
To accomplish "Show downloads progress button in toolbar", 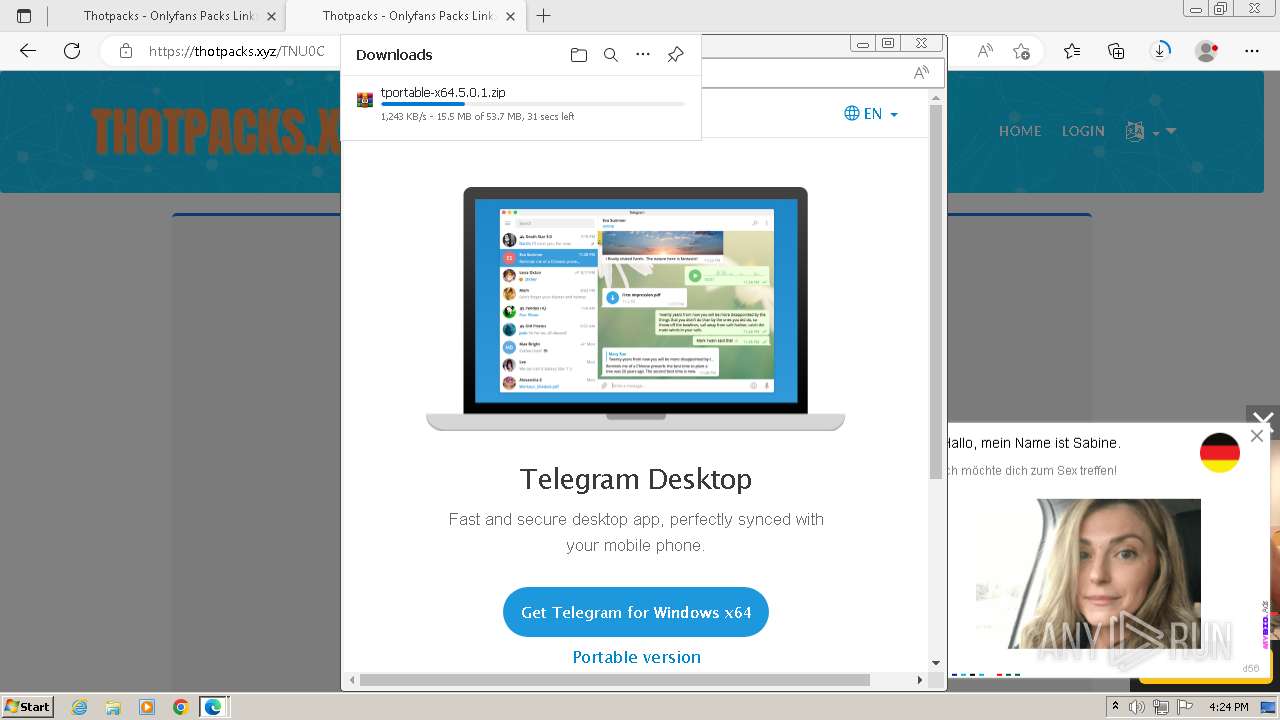I will (x=1160, y=51).
